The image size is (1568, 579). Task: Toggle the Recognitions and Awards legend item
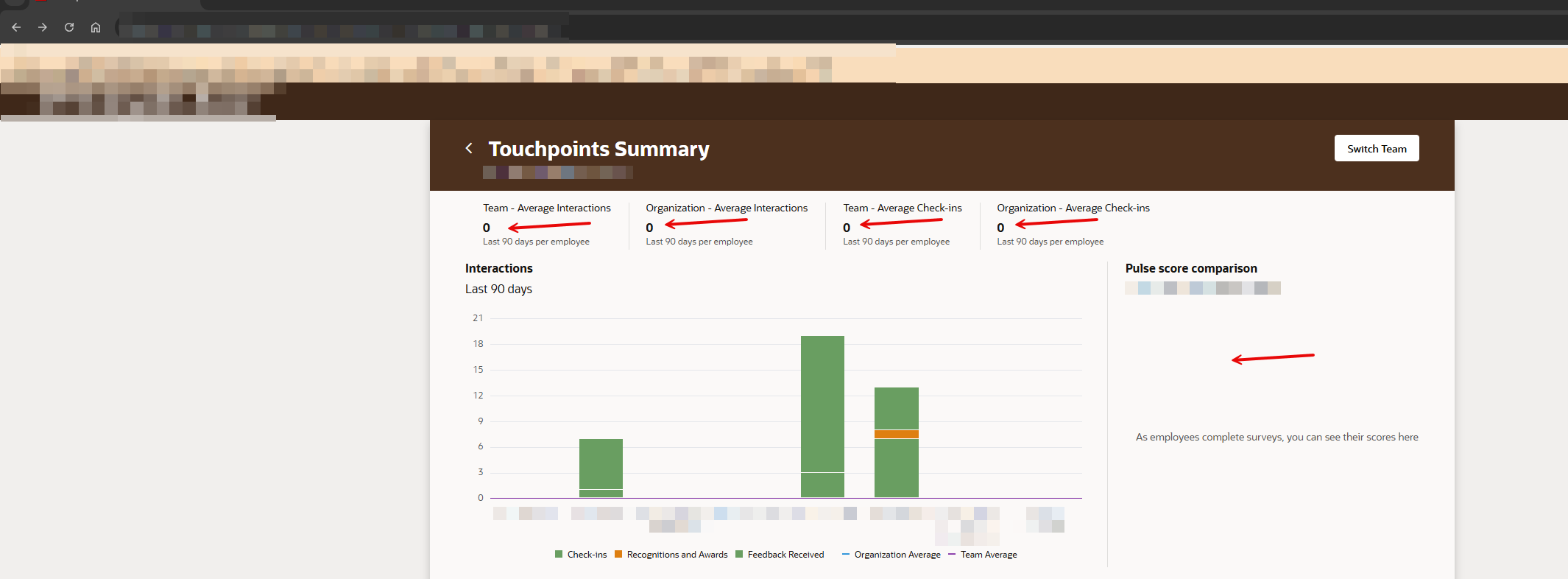point(671,555)
